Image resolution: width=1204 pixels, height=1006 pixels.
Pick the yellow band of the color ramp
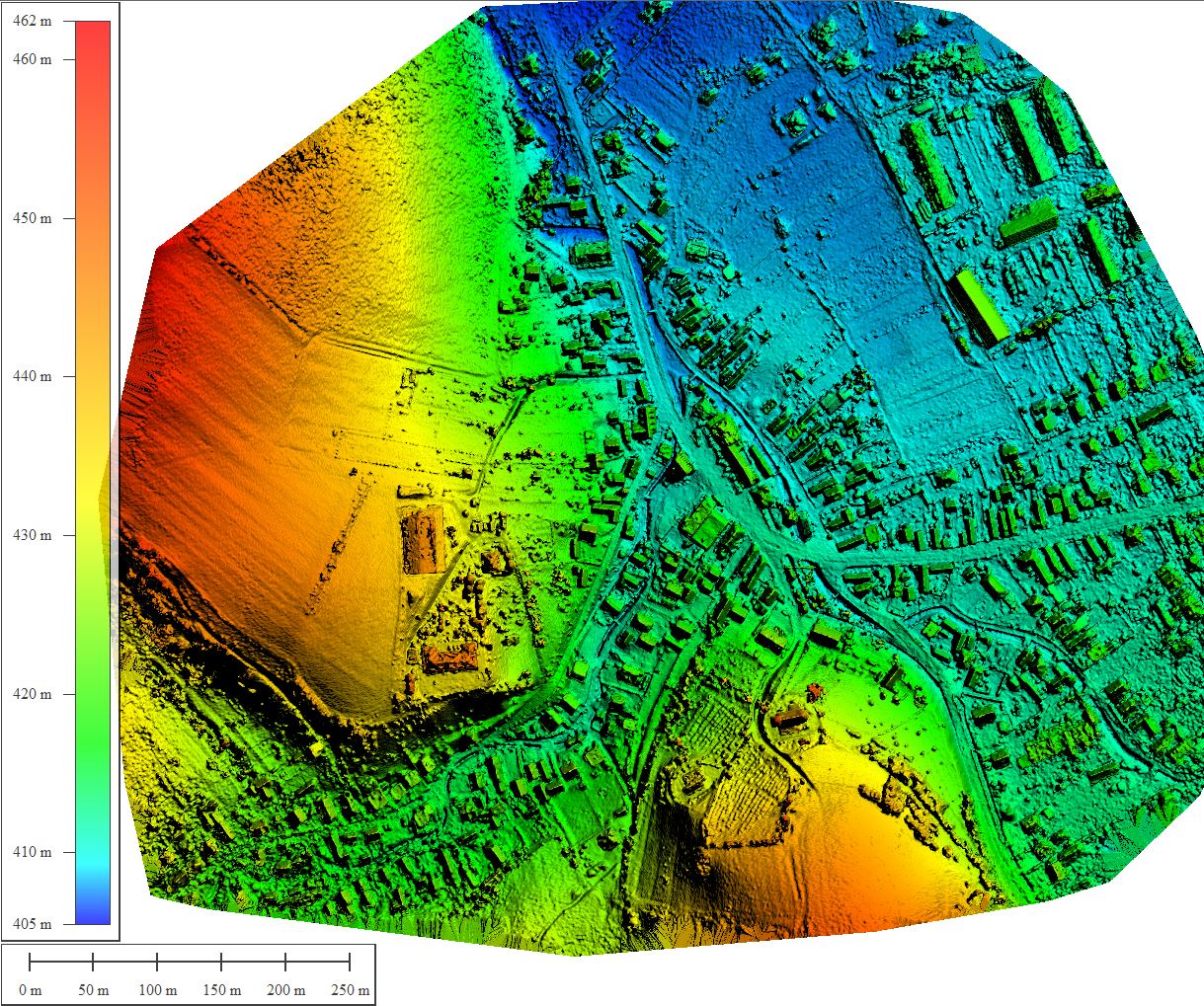click(x=93, y=494)
